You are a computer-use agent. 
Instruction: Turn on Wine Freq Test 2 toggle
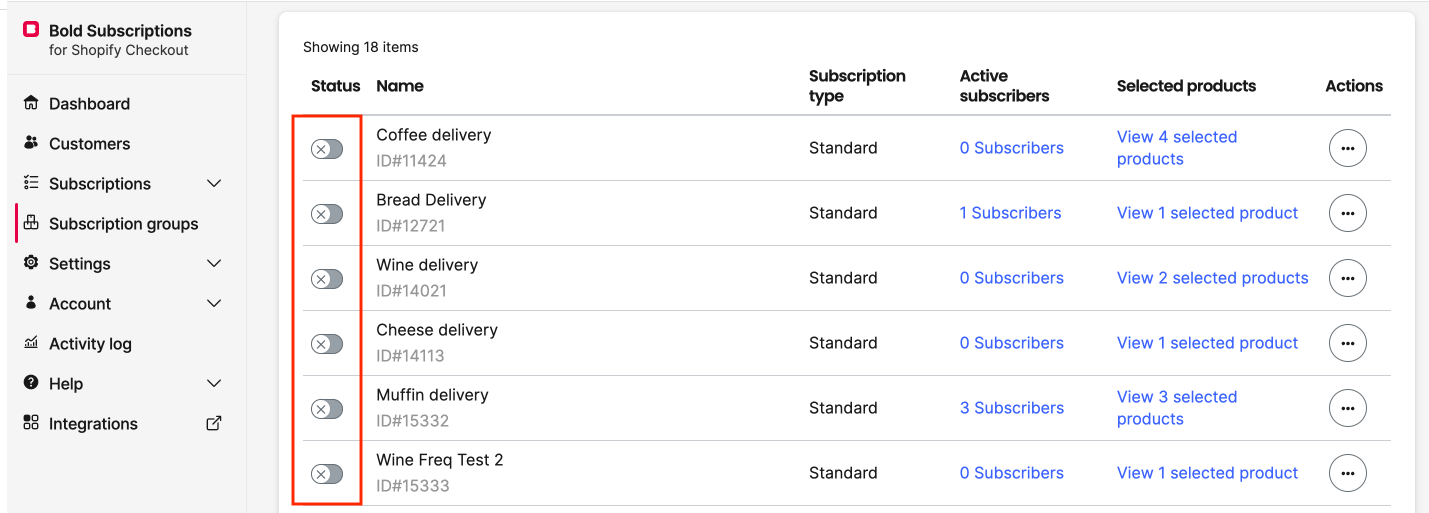(x=327, y=474)
